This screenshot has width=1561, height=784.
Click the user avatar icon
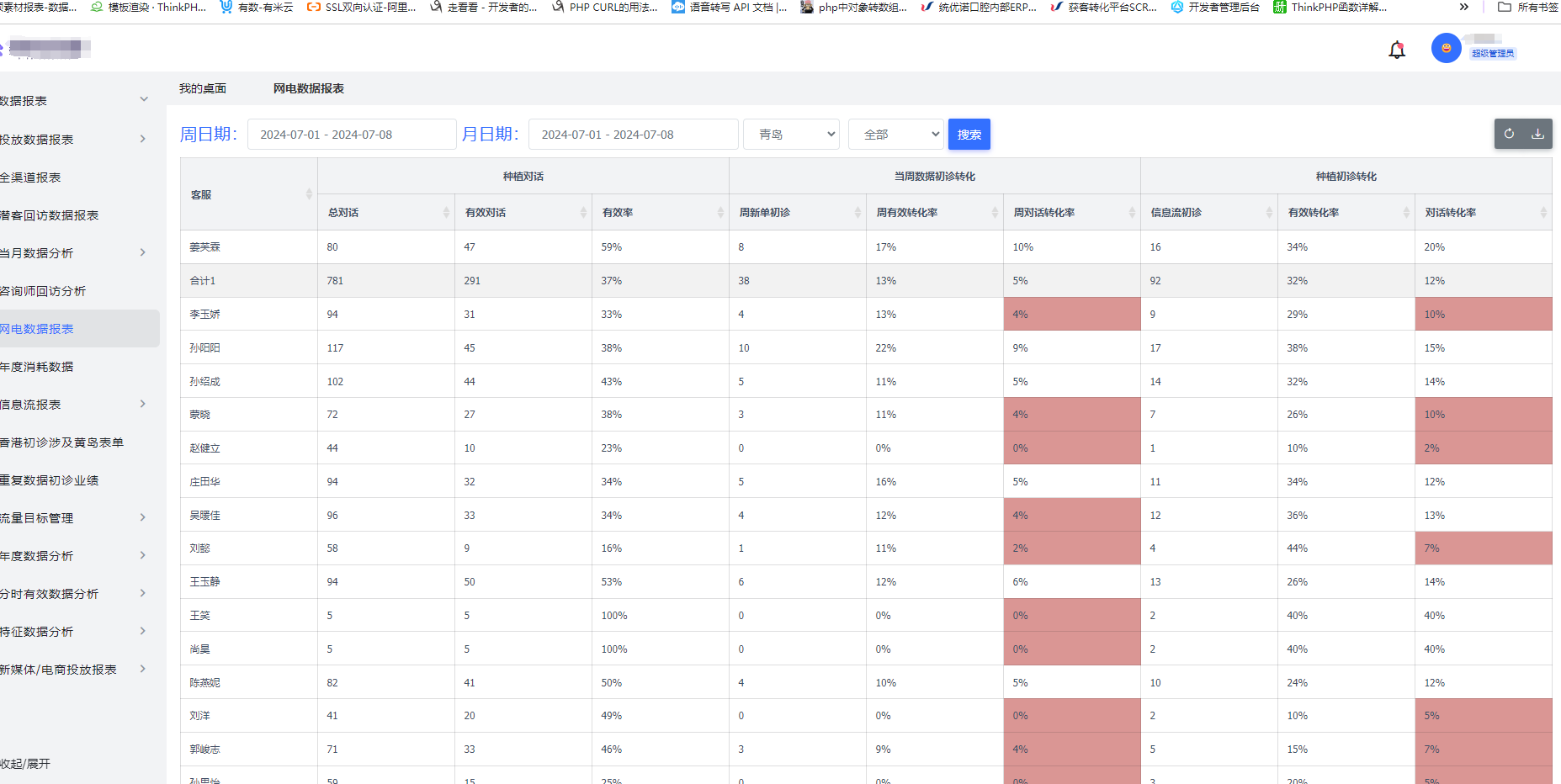pos(1446,48)
